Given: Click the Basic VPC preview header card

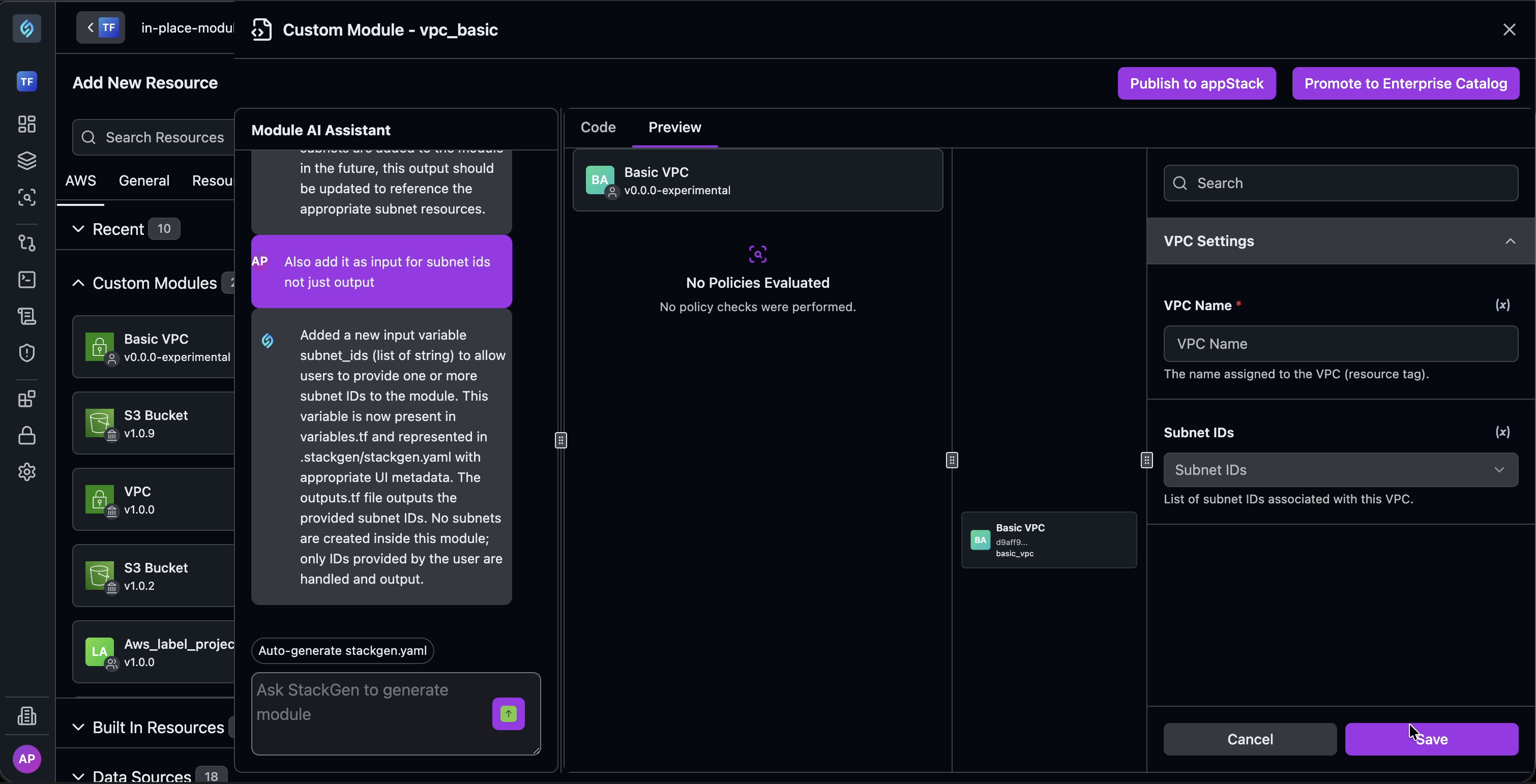Looking at the screenshot, I should click(x=758, y=180).
